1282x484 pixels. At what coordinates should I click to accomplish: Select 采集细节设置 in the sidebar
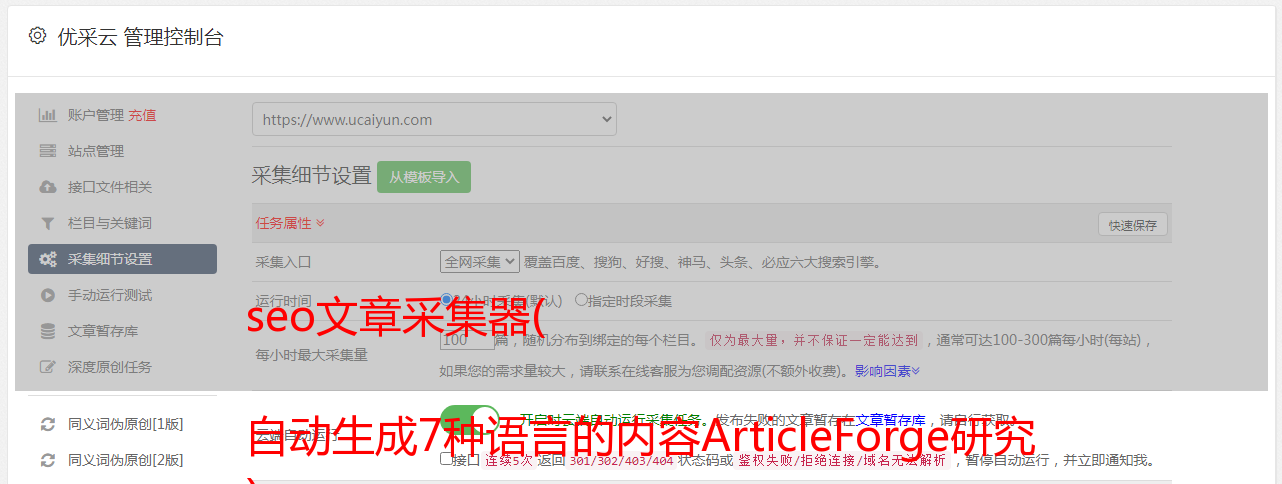click(x=122, y=259)
